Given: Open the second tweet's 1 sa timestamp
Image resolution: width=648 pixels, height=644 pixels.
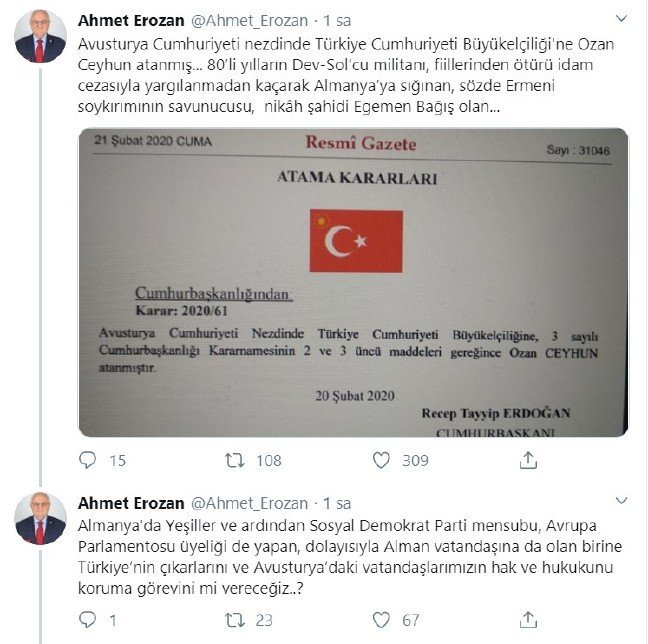Looking at the screenshot, I should point(337,503).
